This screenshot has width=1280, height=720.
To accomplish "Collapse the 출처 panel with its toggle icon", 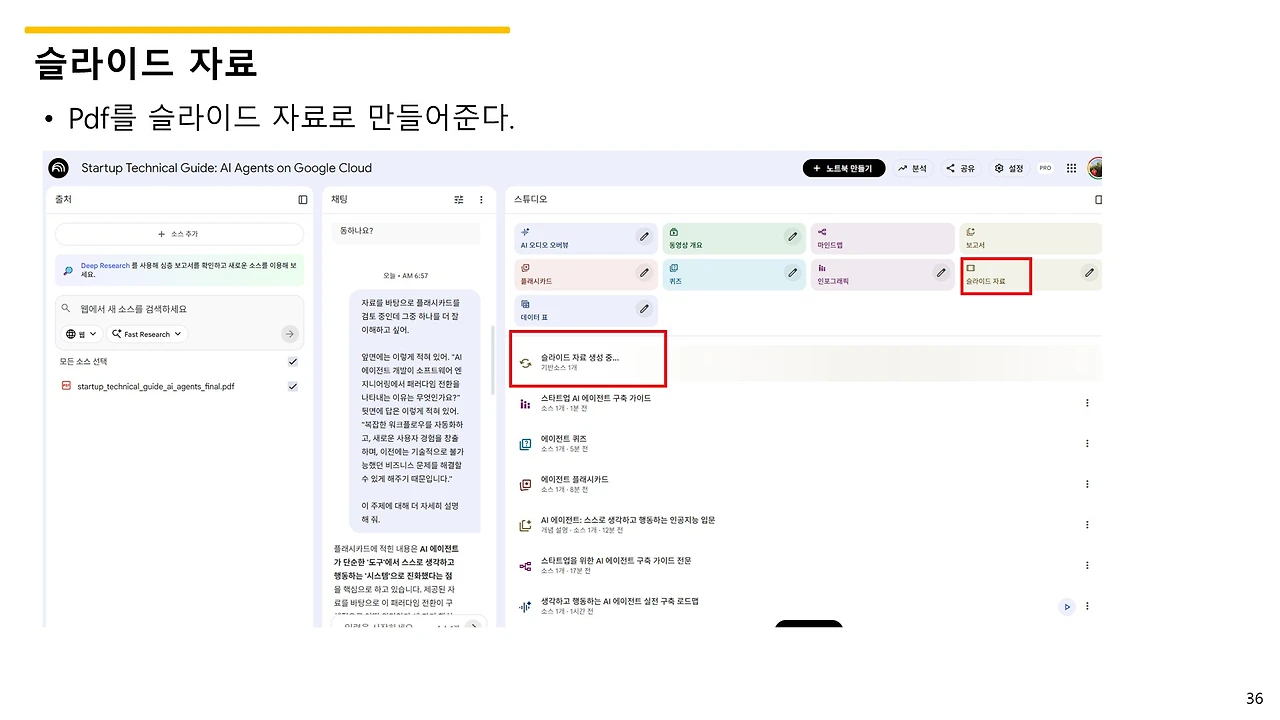I will point(303,200).
